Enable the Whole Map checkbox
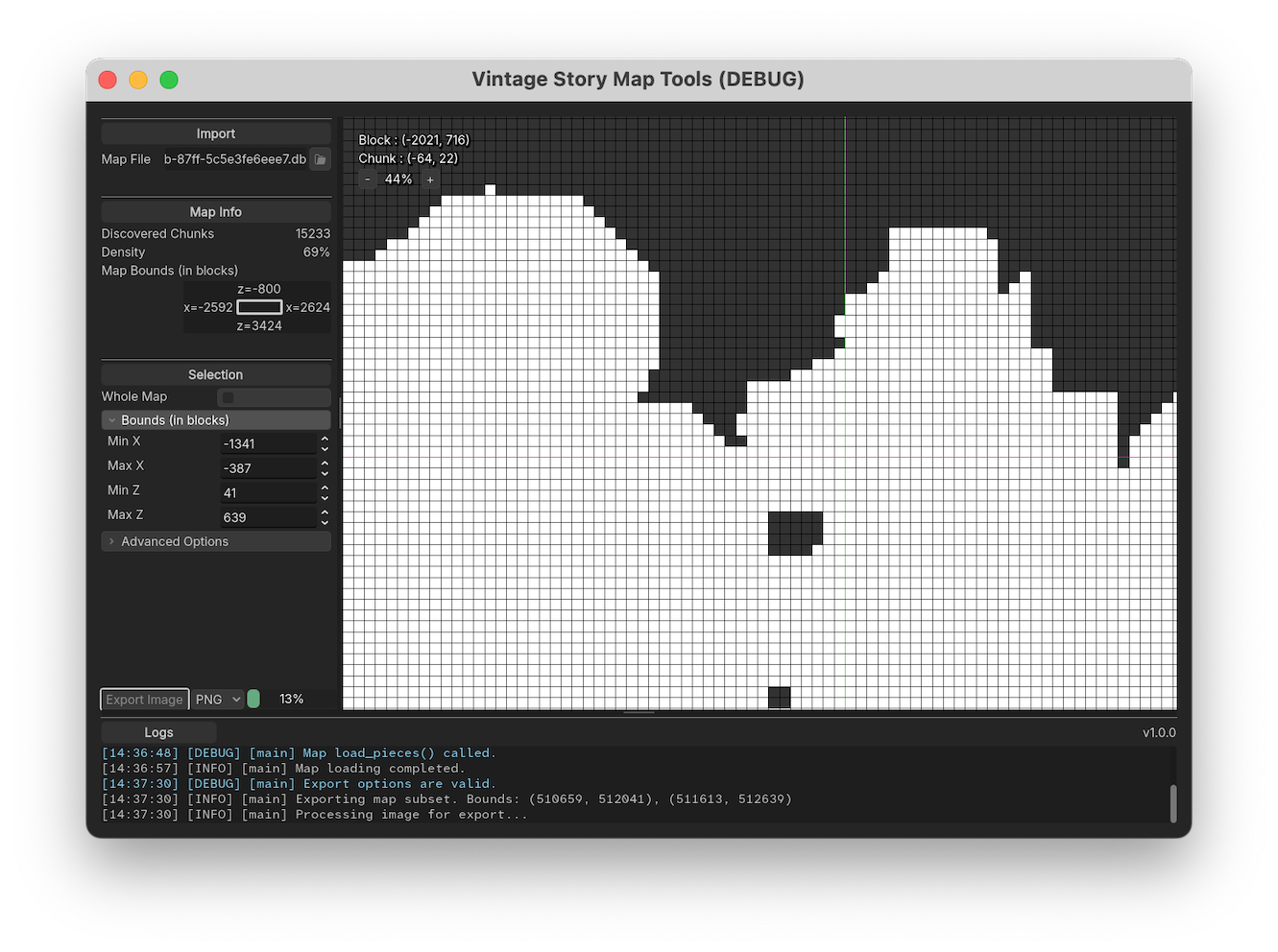1278x952 pixels. [228, 397]
